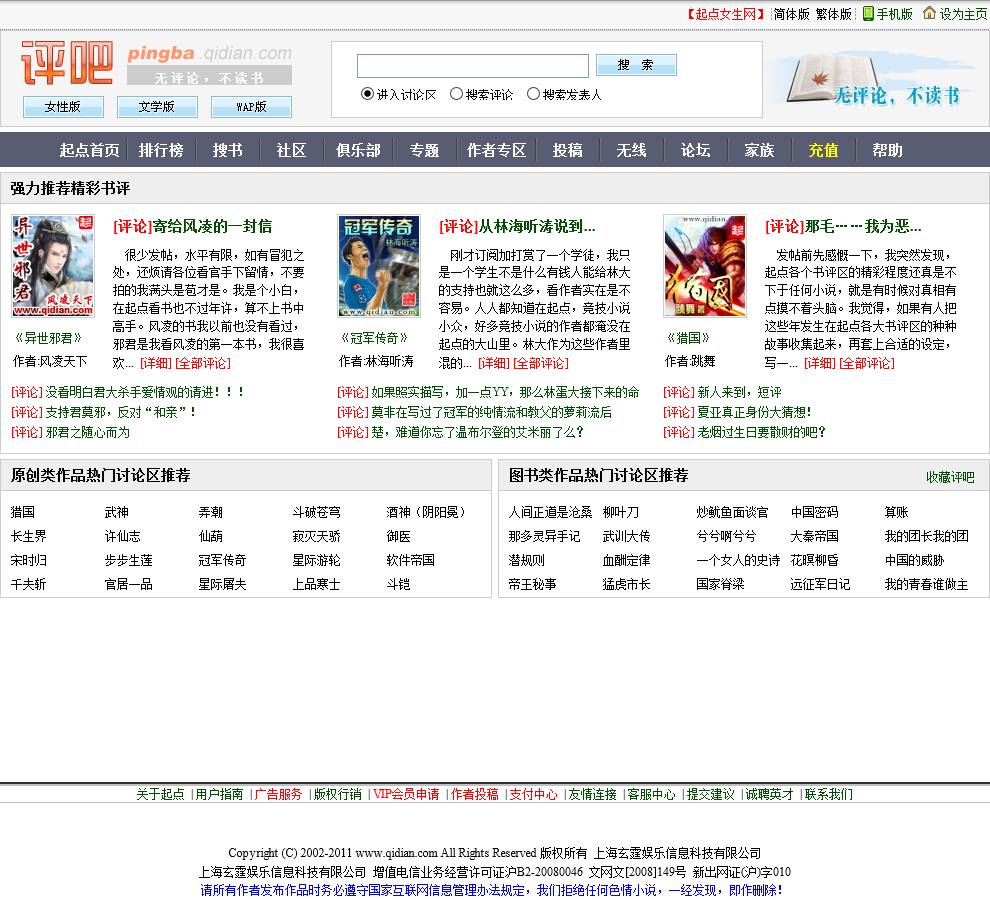Open 家族 in navigation bar
This screenshot has width=990, height=900.
[x=760, y=150]
